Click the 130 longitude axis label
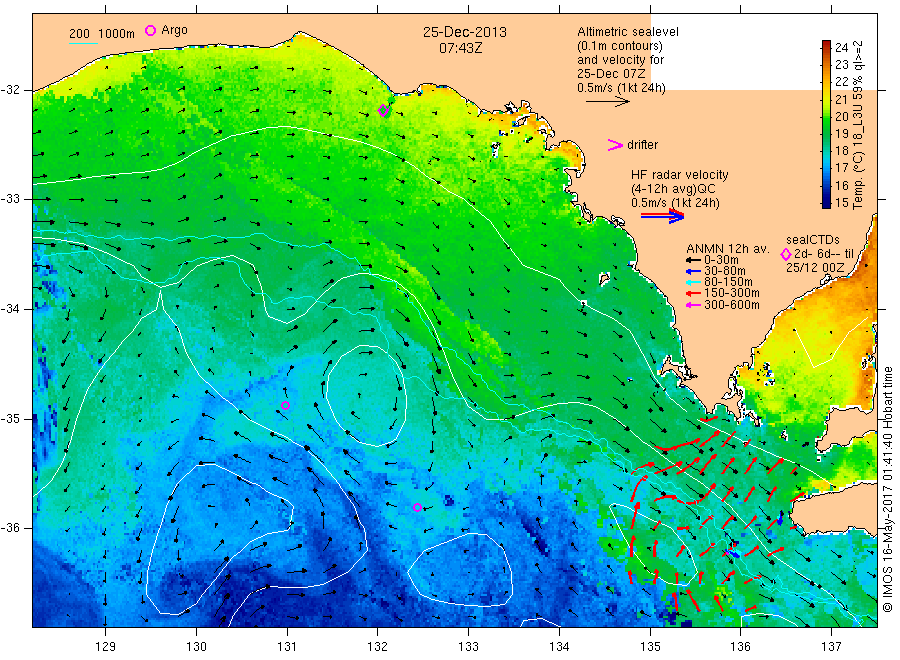Viewport: 900px width, 660px height. tap(196, 647)
